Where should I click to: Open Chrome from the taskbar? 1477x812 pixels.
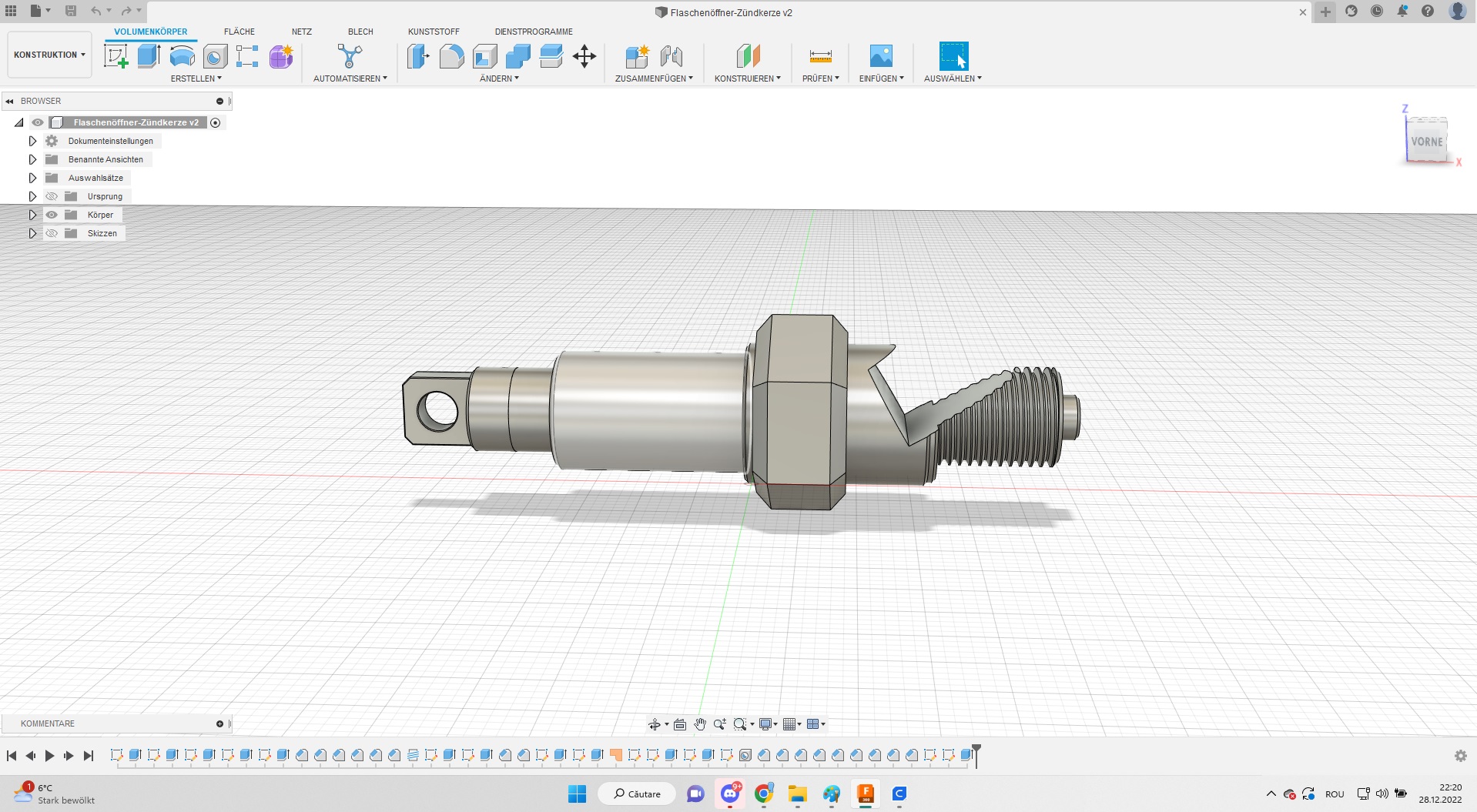(x=764, y=794)
